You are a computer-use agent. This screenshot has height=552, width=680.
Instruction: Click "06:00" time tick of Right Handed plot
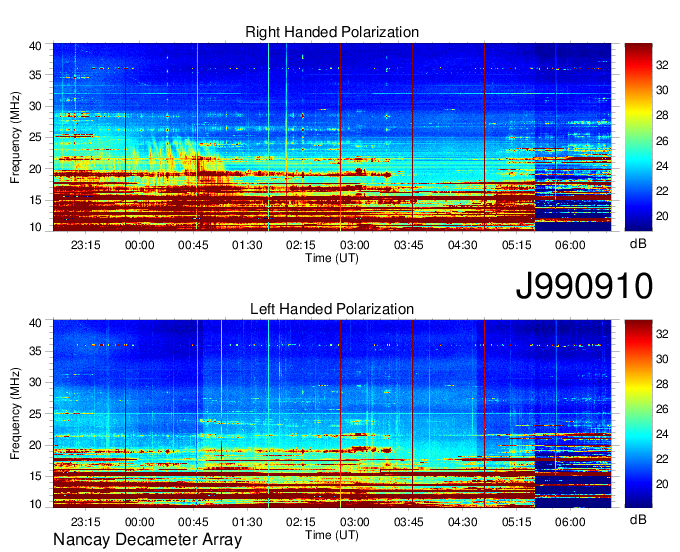pyautogui.click(x=570, y=245)
